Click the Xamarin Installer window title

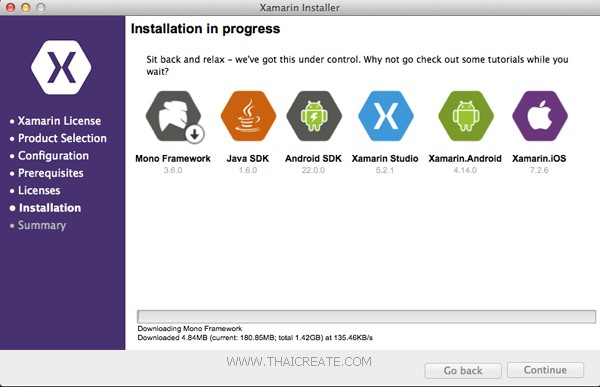pyautogui.click(x=300, y=8)
